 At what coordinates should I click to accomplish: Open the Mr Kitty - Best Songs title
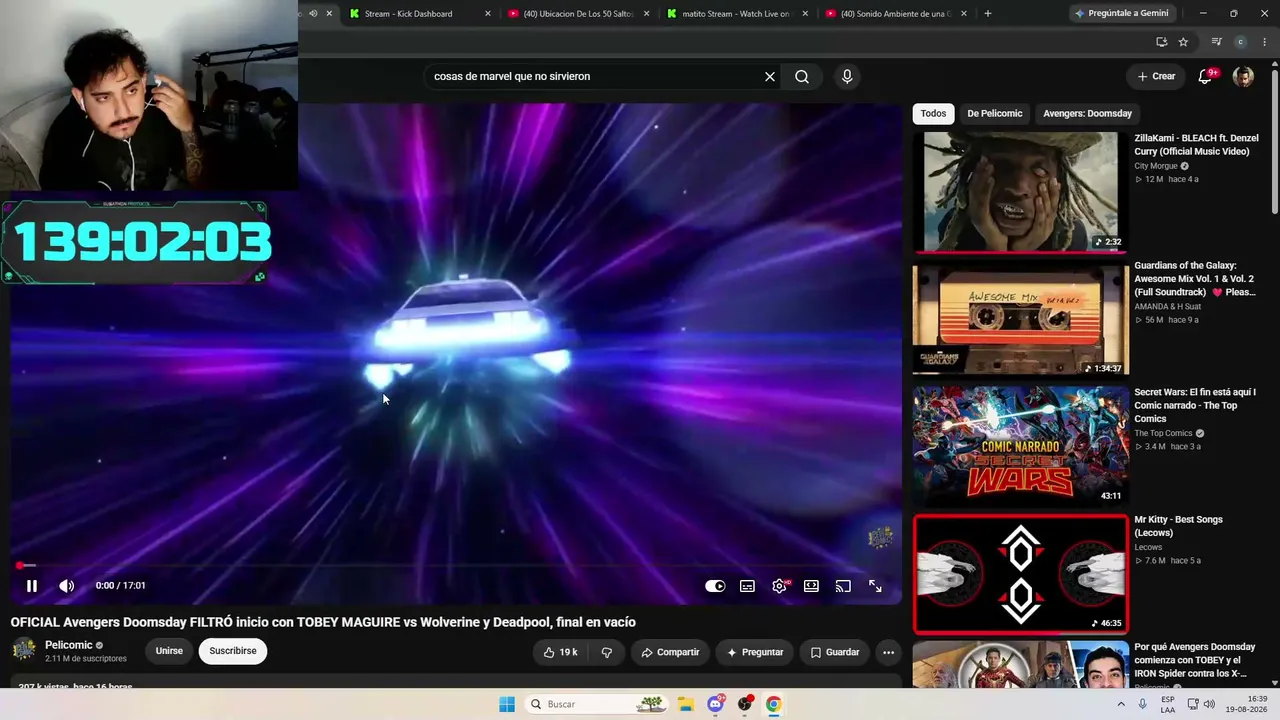pyautogui.click(x=1178, y=526)
